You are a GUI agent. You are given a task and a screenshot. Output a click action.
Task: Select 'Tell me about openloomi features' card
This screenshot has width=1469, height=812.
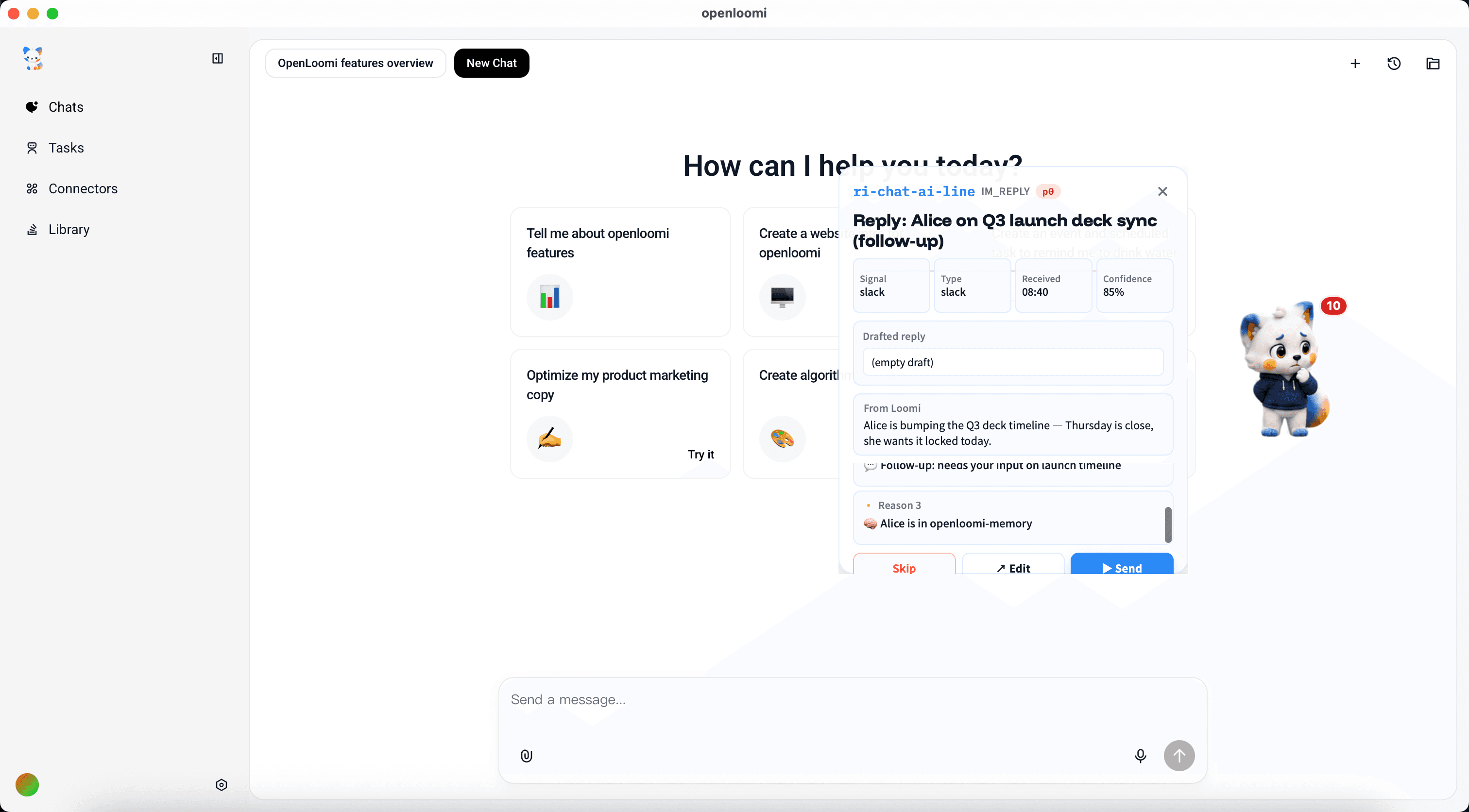620,271
